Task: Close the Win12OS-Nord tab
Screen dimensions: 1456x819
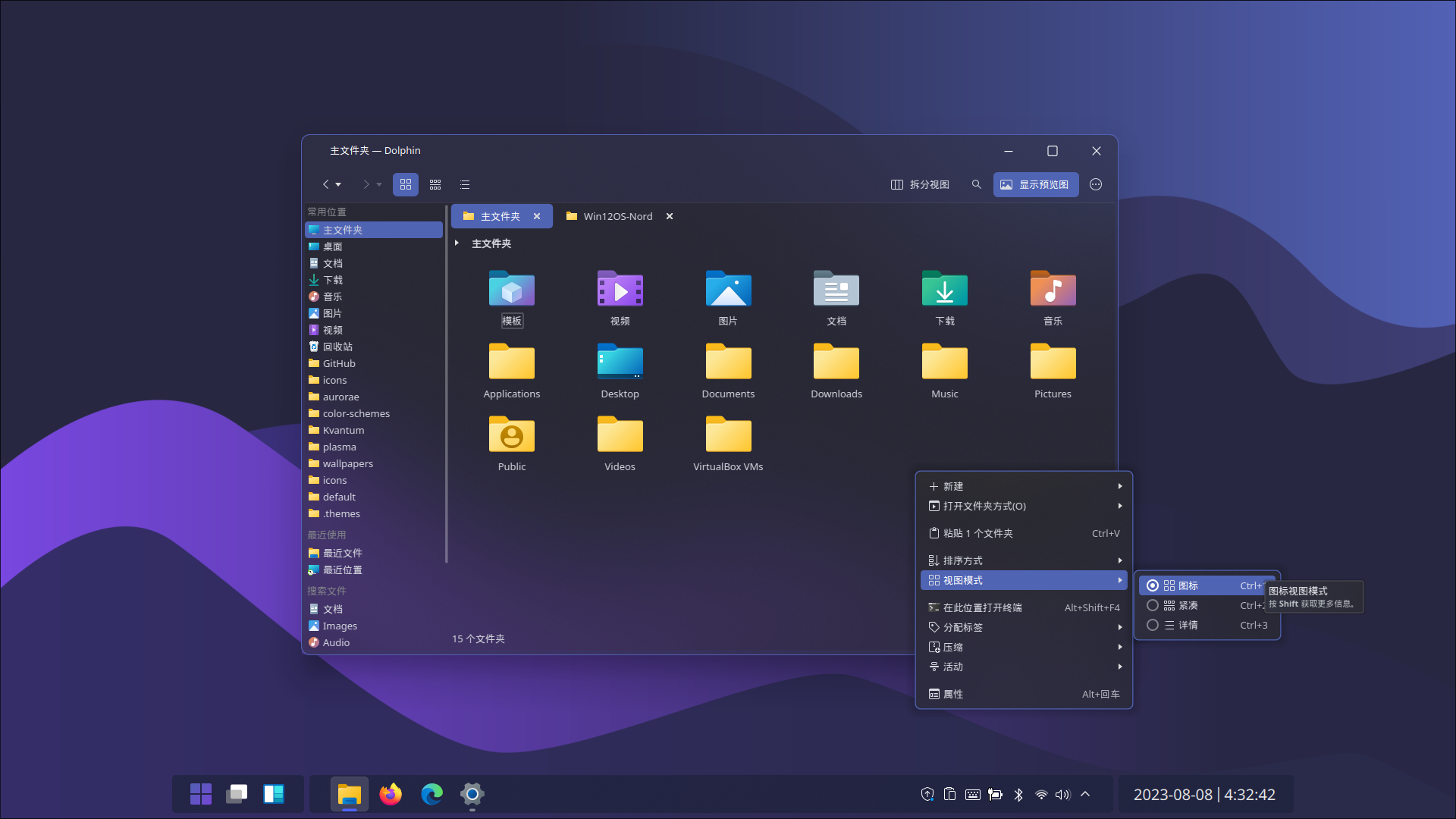Action: [670, 216]
